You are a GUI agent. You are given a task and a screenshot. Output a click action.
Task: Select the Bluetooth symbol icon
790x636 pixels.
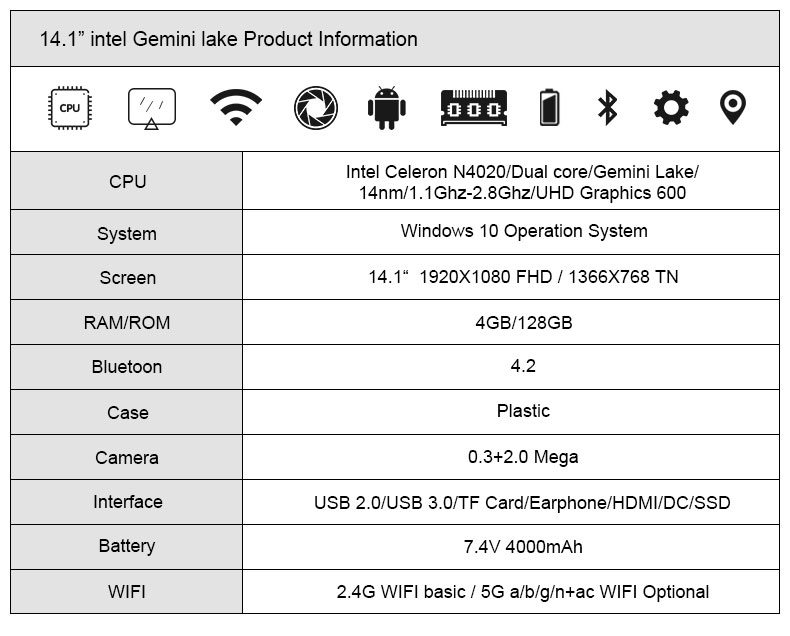tap(607, 107)
